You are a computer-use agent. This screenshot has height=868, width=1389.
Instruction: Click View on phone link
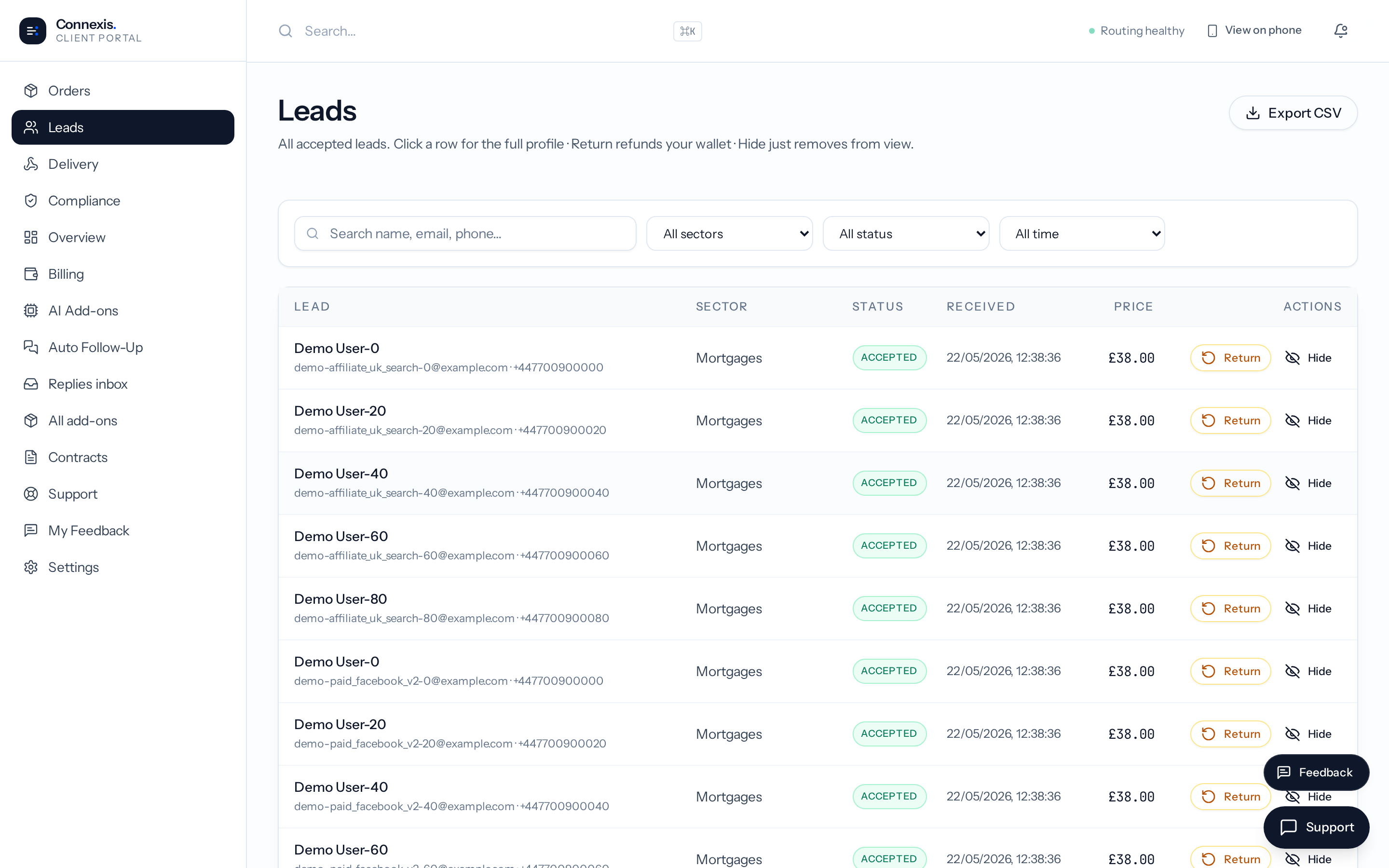(1254, 30)
